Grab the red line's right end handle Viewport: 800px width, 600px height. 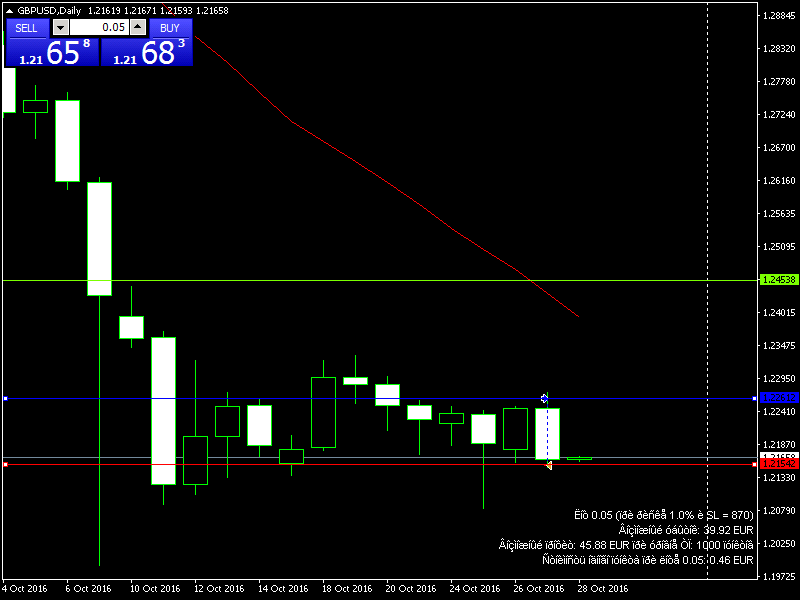755,464
